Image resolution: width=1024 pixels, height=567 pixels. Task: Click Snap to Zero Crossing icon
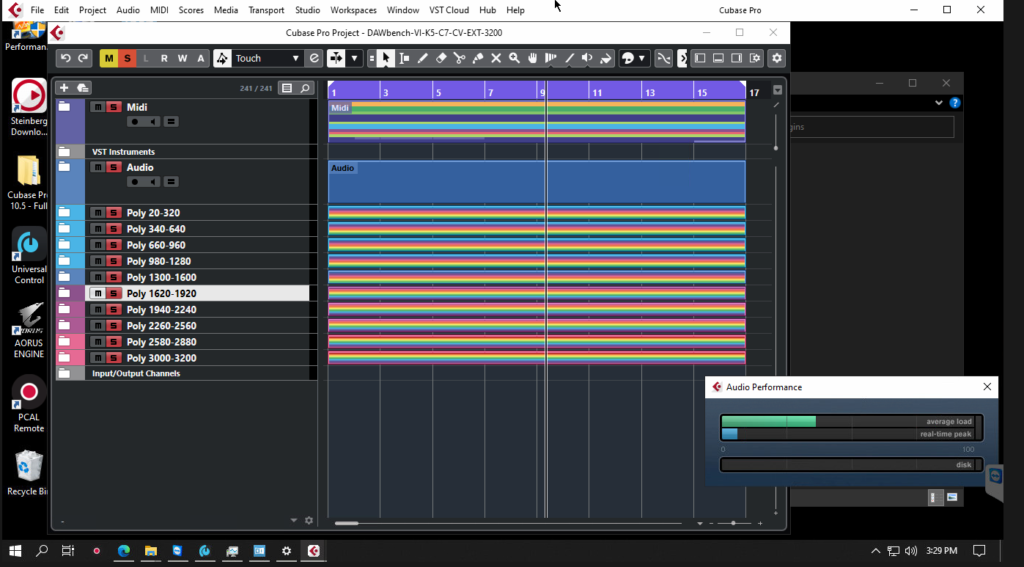(664, 58)
